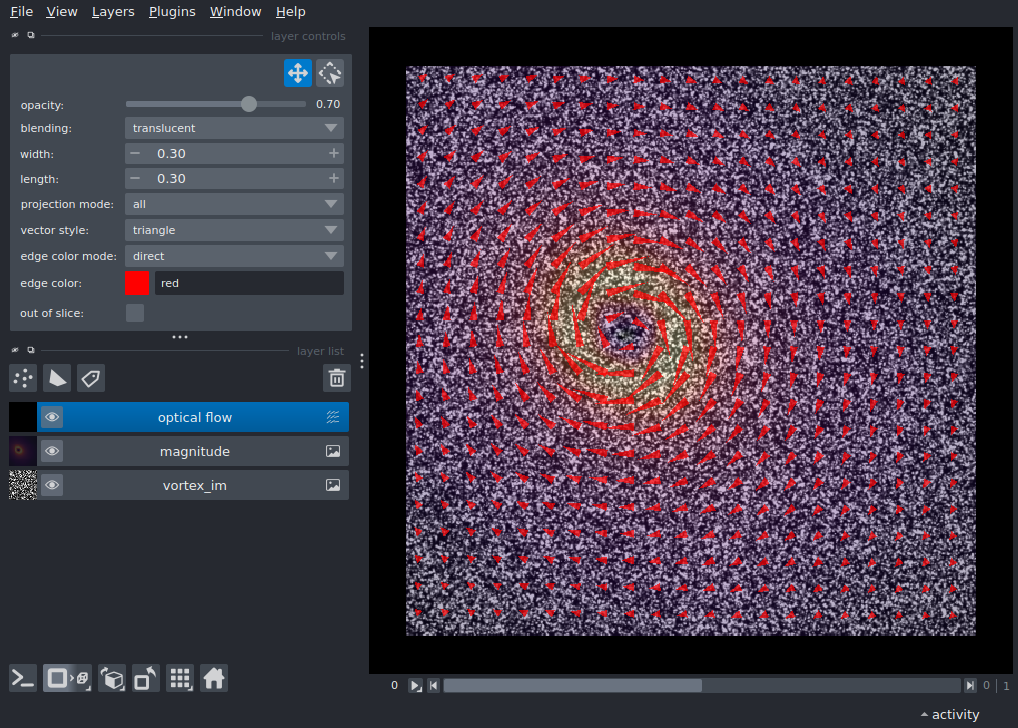The height and width of the screenshot is (728, 1018).
Task: Enable the out of slice checkbox
Action: click(135, 312)
